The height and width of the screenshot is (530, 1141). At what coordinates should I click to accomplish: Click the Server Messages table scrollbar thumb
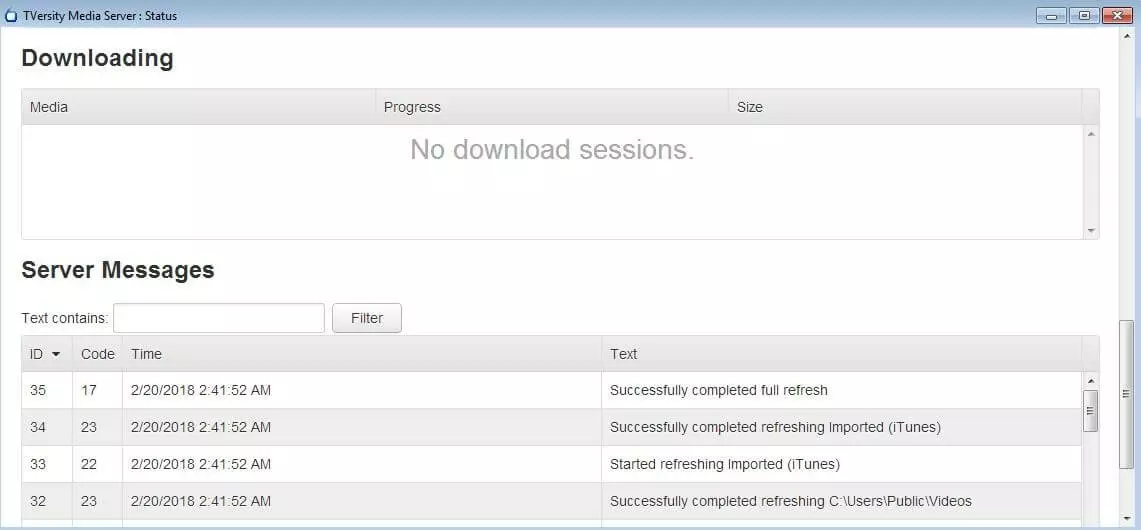tap(1090, 411)
